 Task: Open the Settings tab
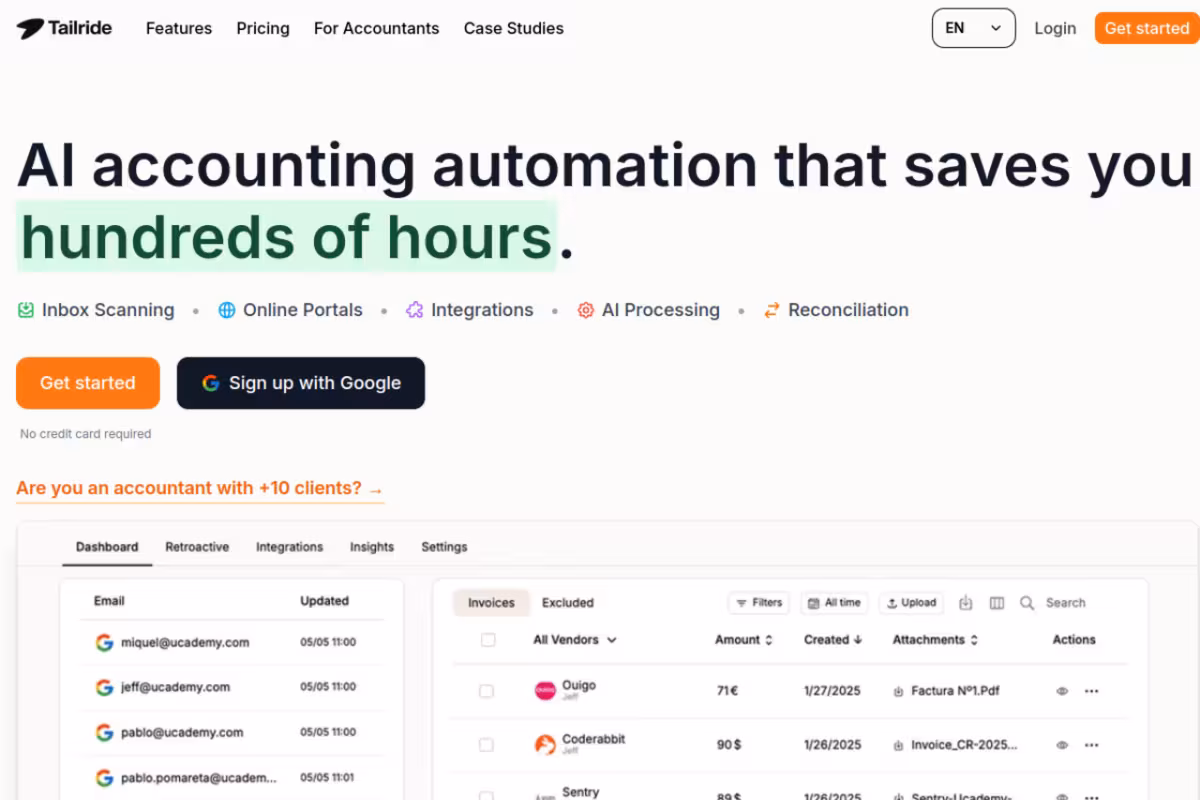click(444, 547)
